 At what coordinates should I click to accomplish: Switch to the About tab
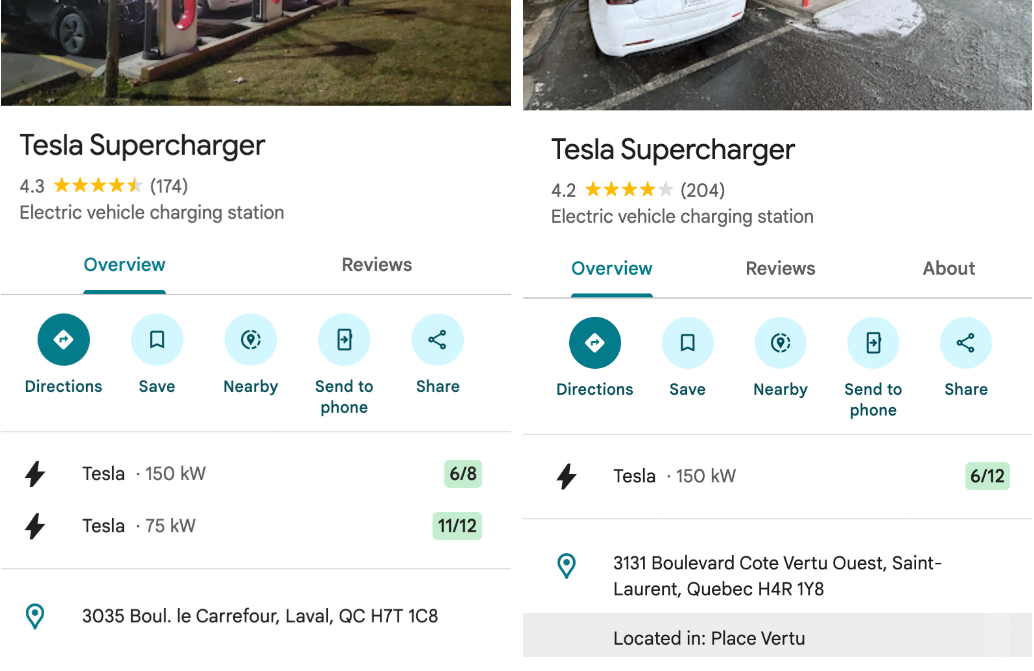click(x=949, y=268)
